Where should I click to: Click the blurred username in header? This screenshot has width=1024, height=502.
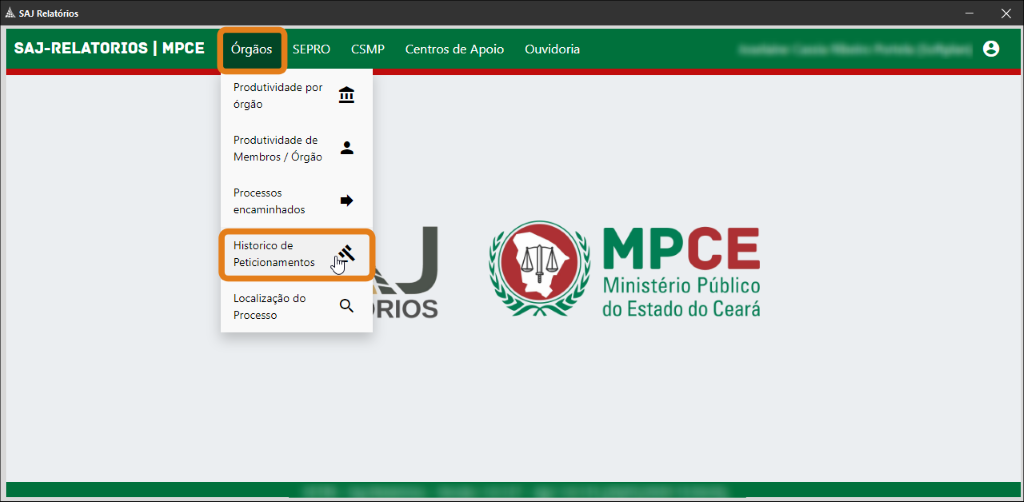coord(855,49)
